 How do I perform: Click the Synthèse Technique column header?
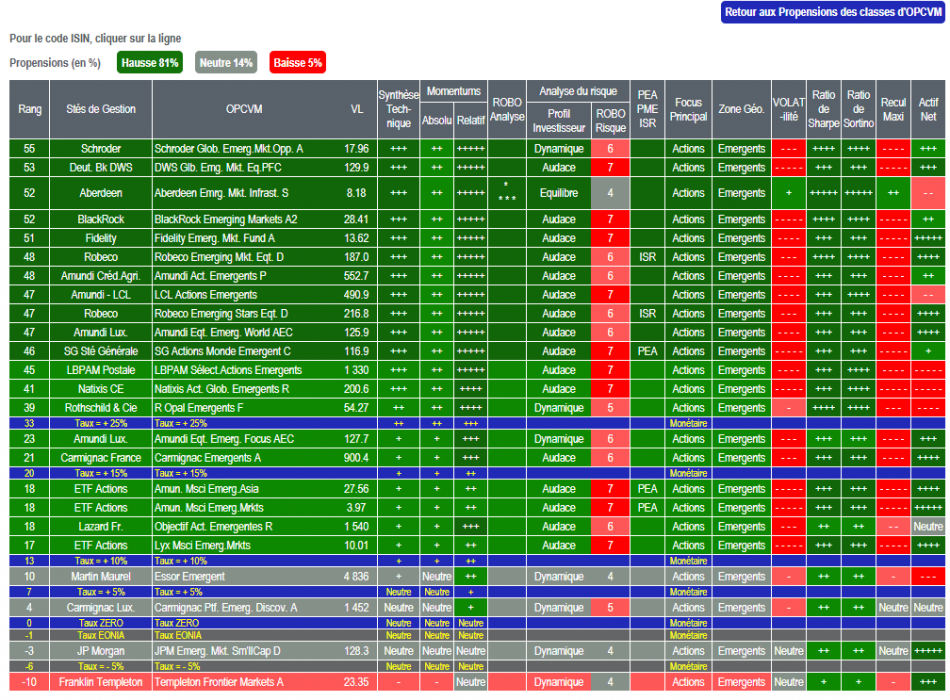click(399, 110)
